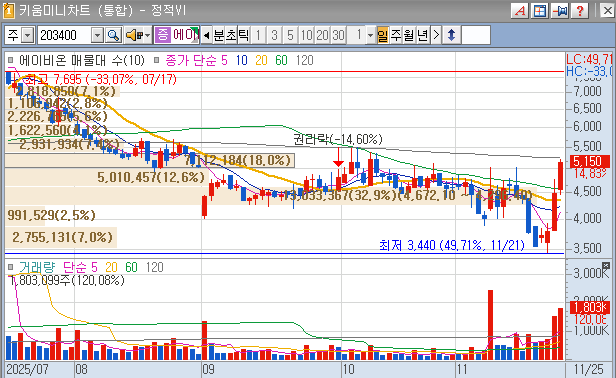The height and width of the screenshot is (378, 616).
Task: Click the volume panel orange 20 label
Action: [x=111, y=267]
